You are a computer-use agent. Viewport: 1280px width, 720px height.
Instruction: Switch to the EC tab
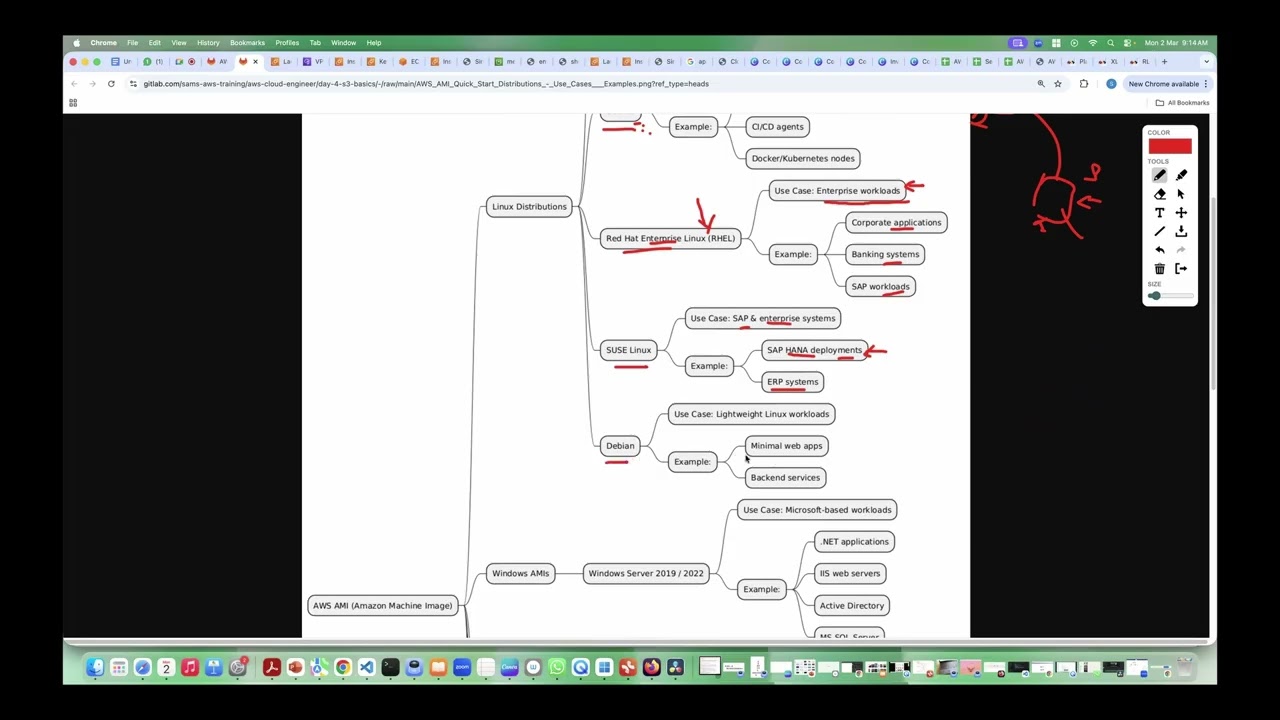[410, 62]
